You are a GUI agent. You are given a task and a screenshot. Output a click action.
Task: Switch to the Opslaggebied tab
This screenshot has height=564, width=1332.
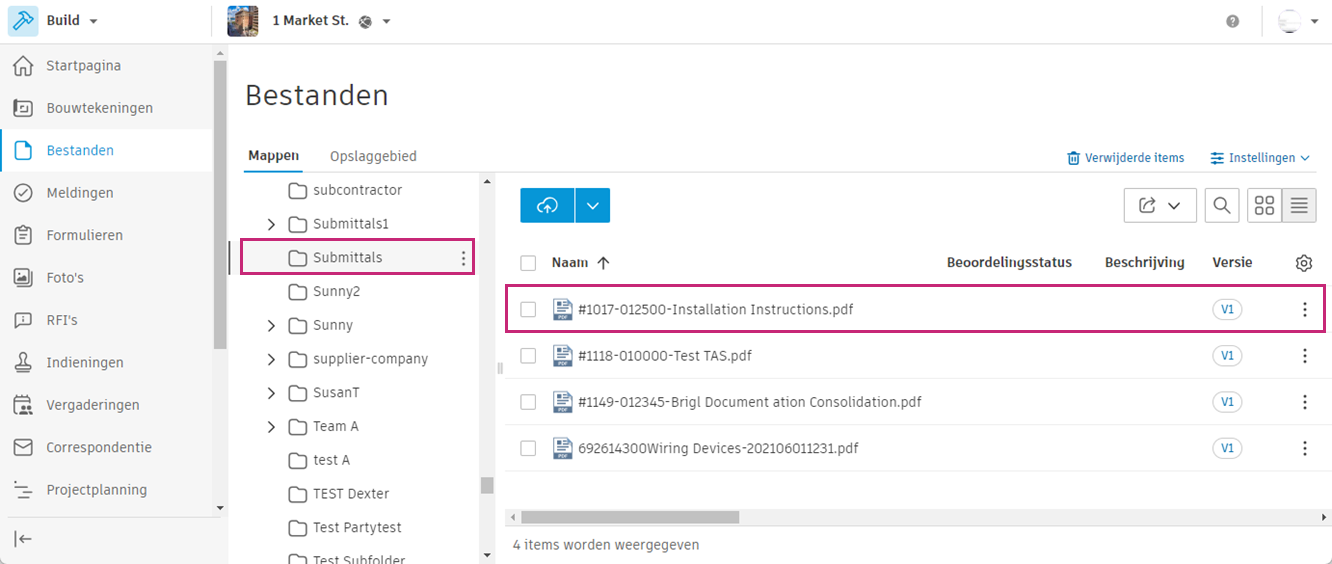pos(373,156)
